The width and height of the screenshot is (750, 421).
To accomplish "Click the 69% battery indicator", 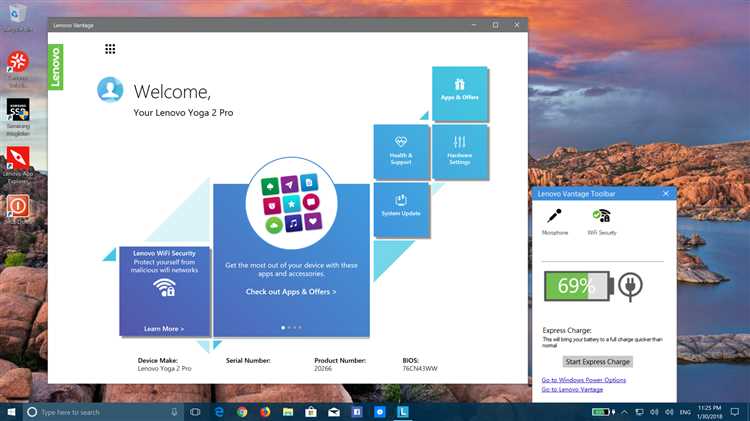I will 579,286.
